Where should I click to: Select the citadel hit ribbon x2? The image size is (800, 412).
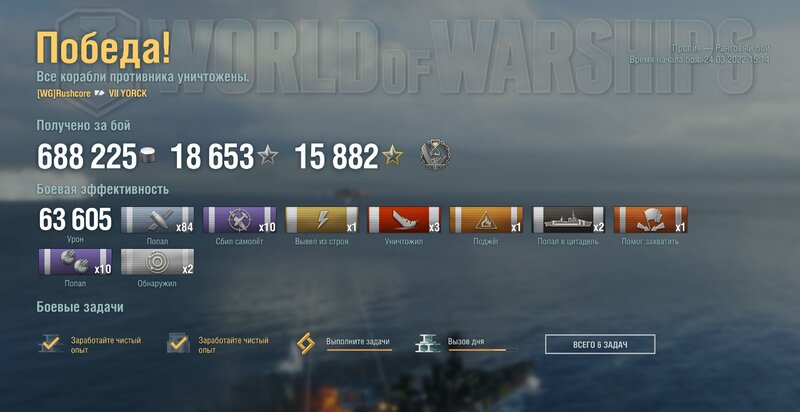[568, 220]
